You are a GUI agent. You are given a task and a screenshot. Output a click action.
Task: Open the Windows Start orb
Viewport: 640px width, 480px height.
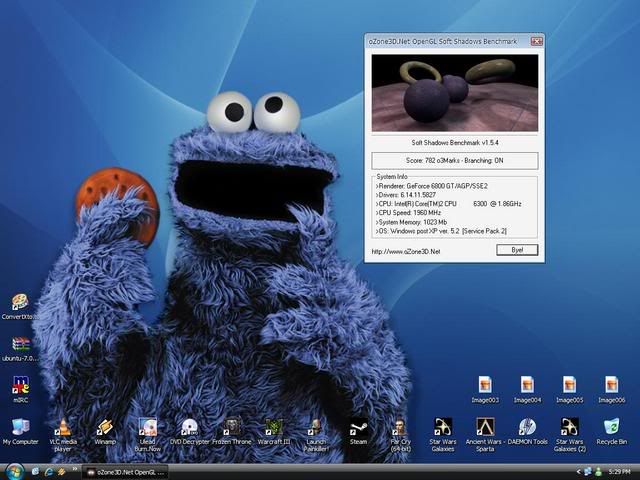(x=15, y=472)
